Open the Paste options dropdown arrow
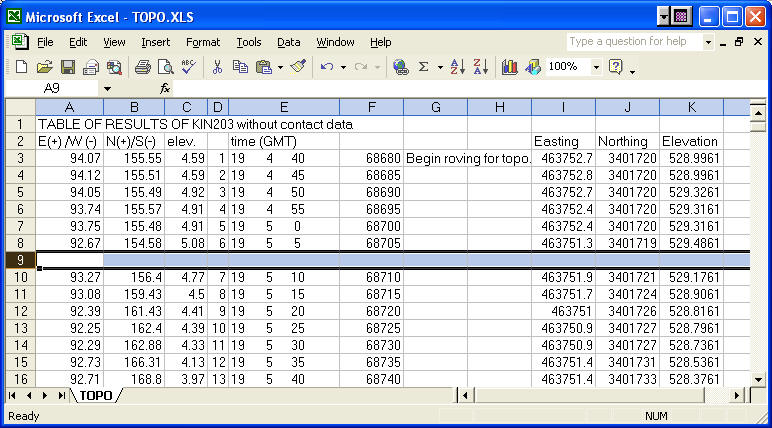This screenshot has width=772, height=428. (x=280, y=67)
